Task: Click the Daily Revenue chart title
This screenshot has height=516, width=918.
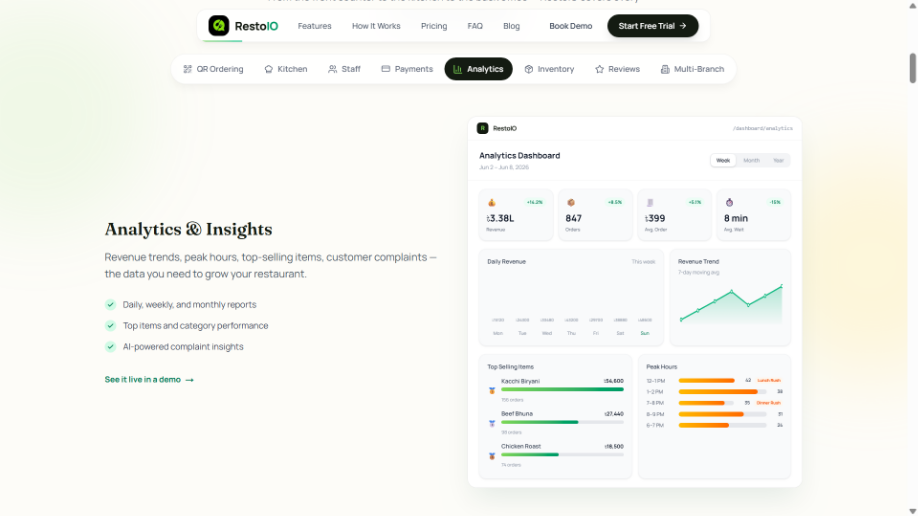Action: (x=506, y=262)
